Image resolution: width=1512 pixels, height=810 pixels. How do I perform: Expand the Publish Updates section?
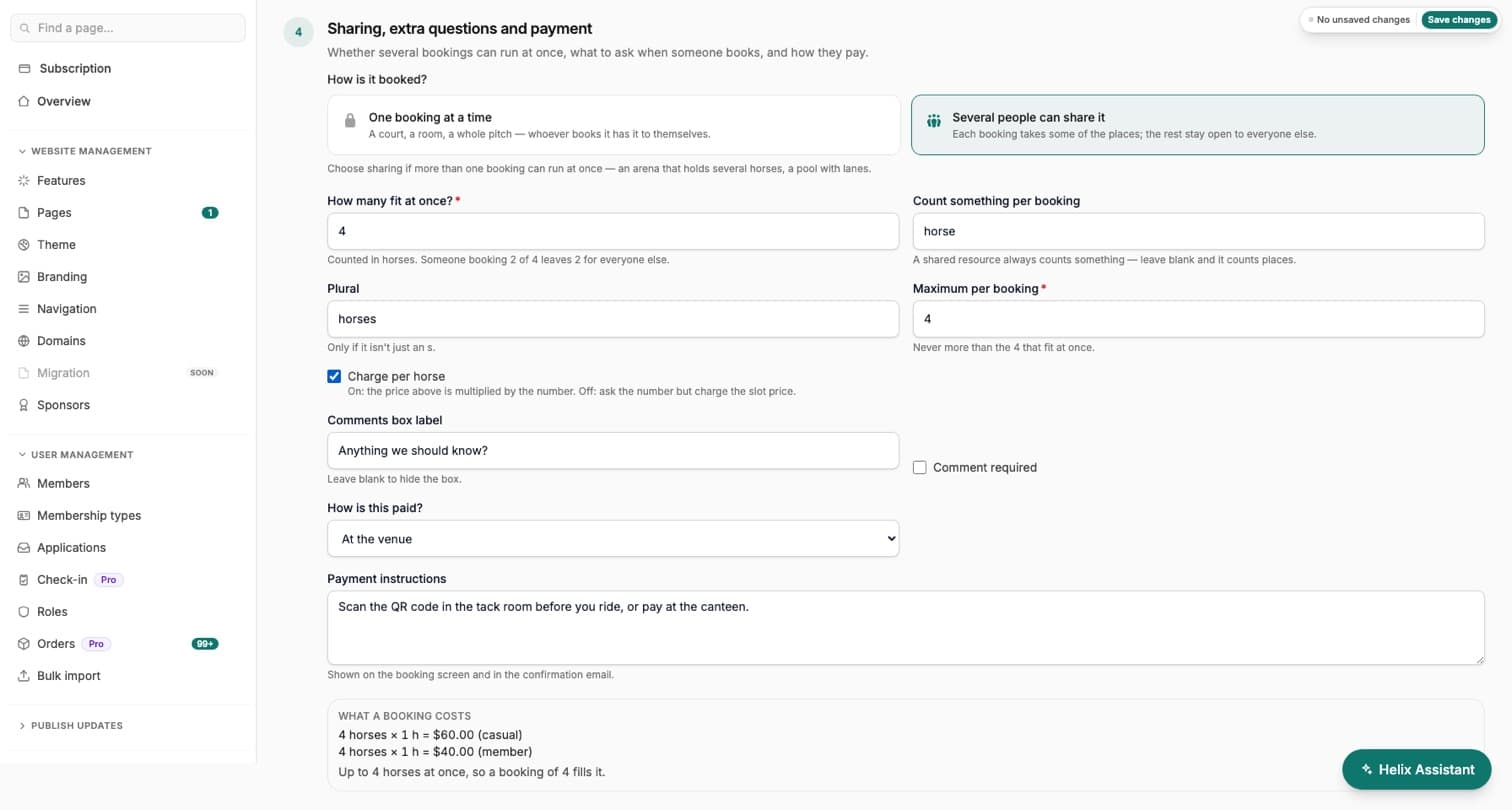coord(70,726)
